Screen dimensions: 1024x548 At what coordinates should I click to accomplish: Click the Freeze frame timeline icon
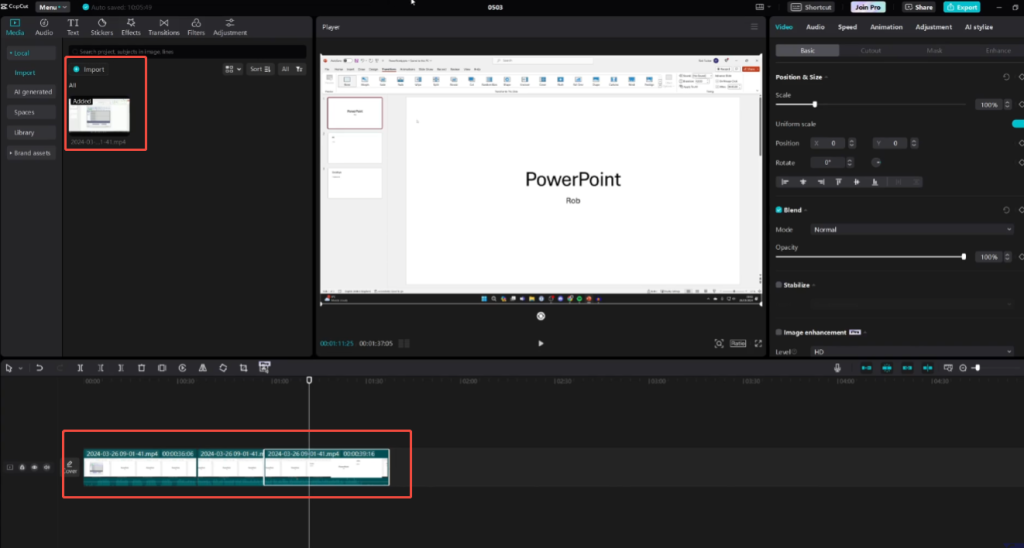[x=162, y=368]
